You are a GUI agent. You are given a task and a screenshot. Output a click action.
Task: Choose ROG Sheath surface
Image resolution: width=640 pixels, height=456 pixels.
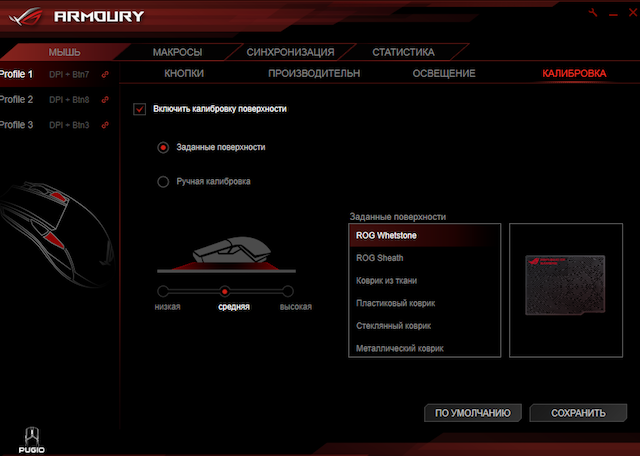(x=424, y=258)
